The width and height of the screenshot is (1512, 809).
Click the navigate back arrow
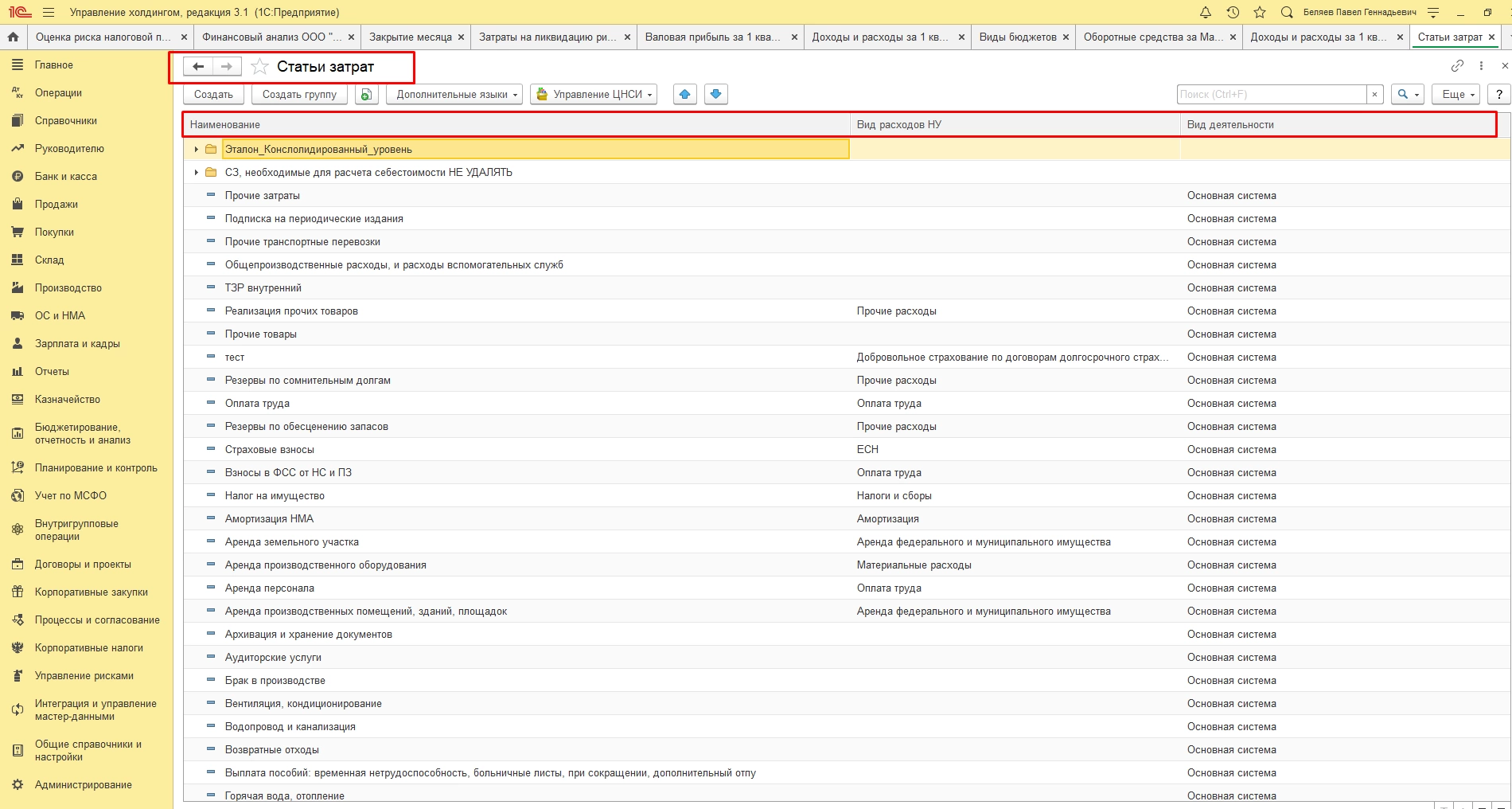click(x=198, y=67)
